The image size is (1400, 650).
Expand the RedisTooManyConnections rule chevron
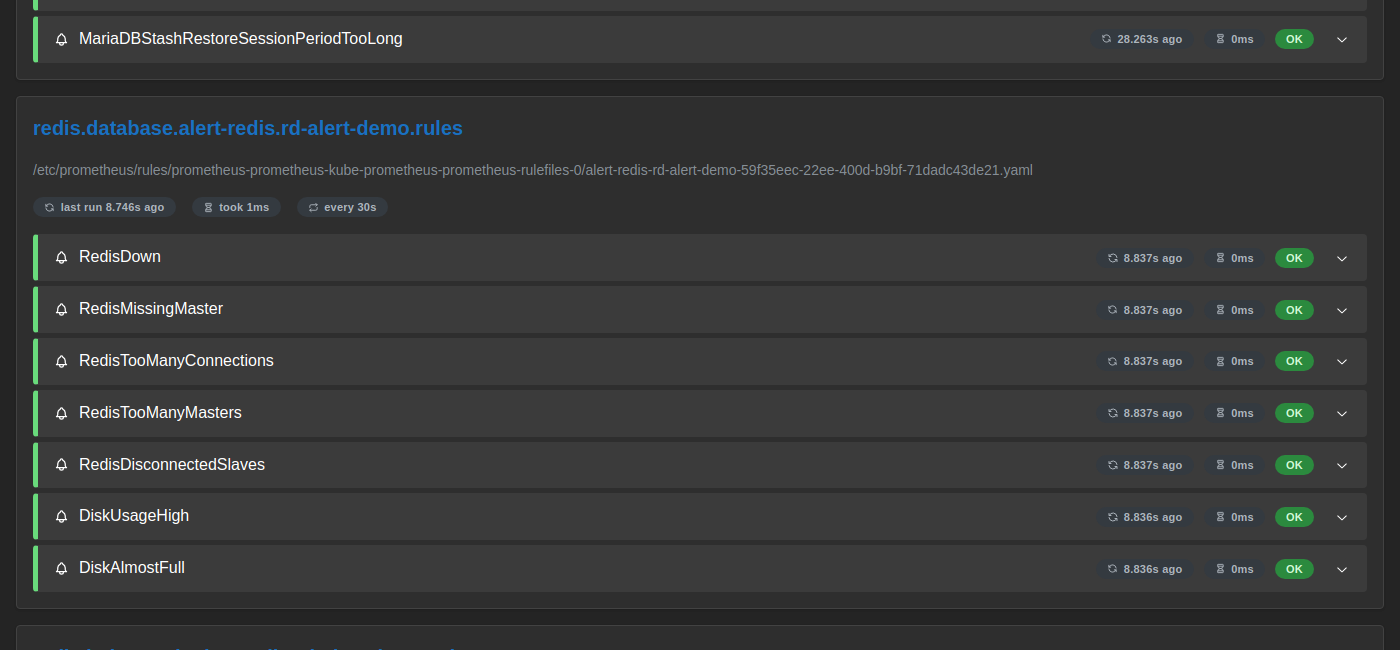pyautogui.click(x=1342, y=361)
